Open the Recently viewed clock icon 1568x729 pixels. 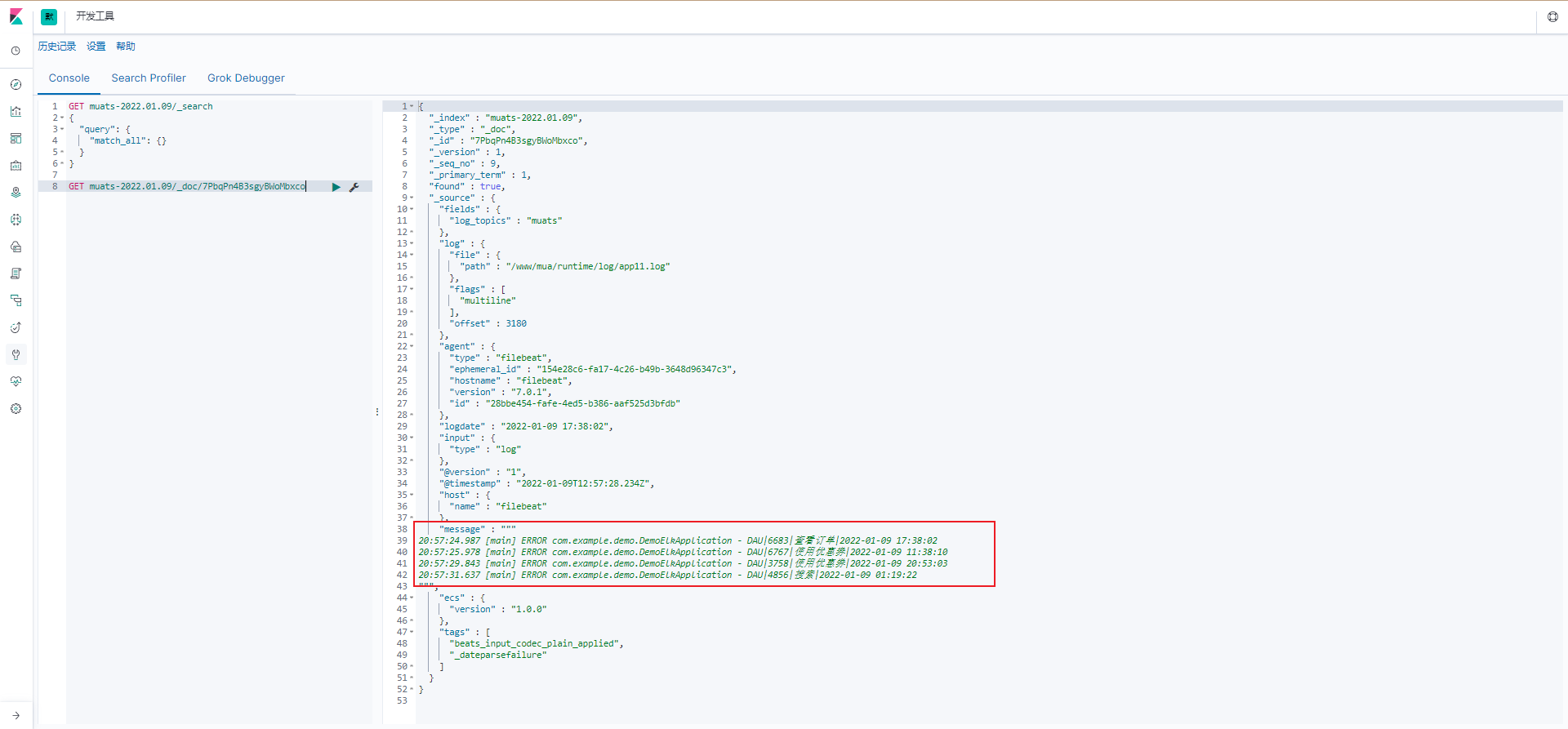(x=16, y=51)
